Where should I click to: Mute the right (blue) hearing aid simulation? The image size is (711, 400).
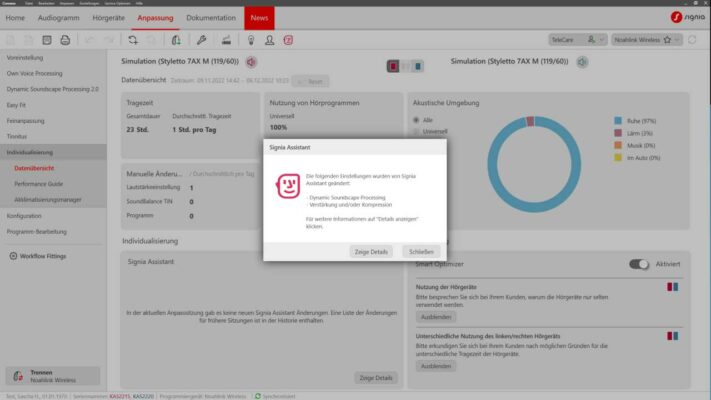(582, 62)
